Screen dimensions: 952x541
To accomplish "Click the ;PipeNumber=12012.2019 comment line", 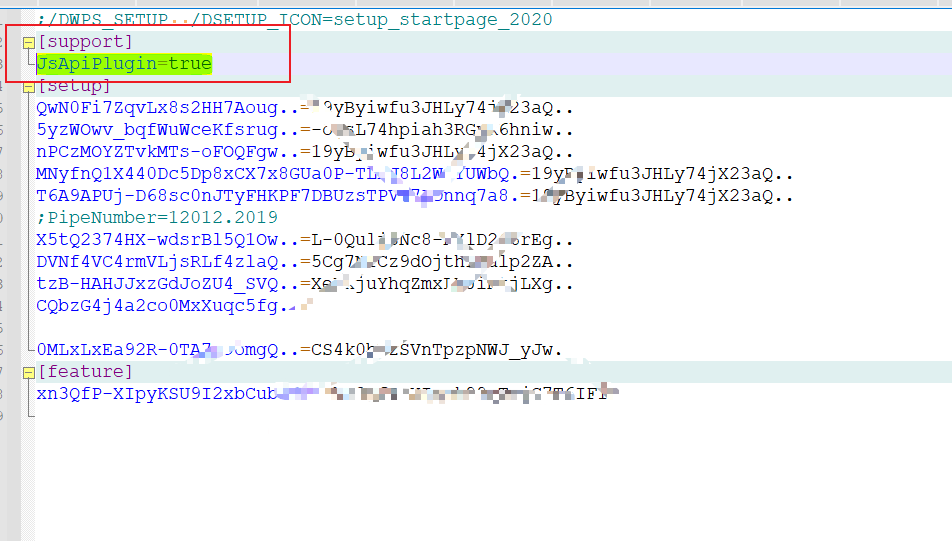I will [157, 218].
